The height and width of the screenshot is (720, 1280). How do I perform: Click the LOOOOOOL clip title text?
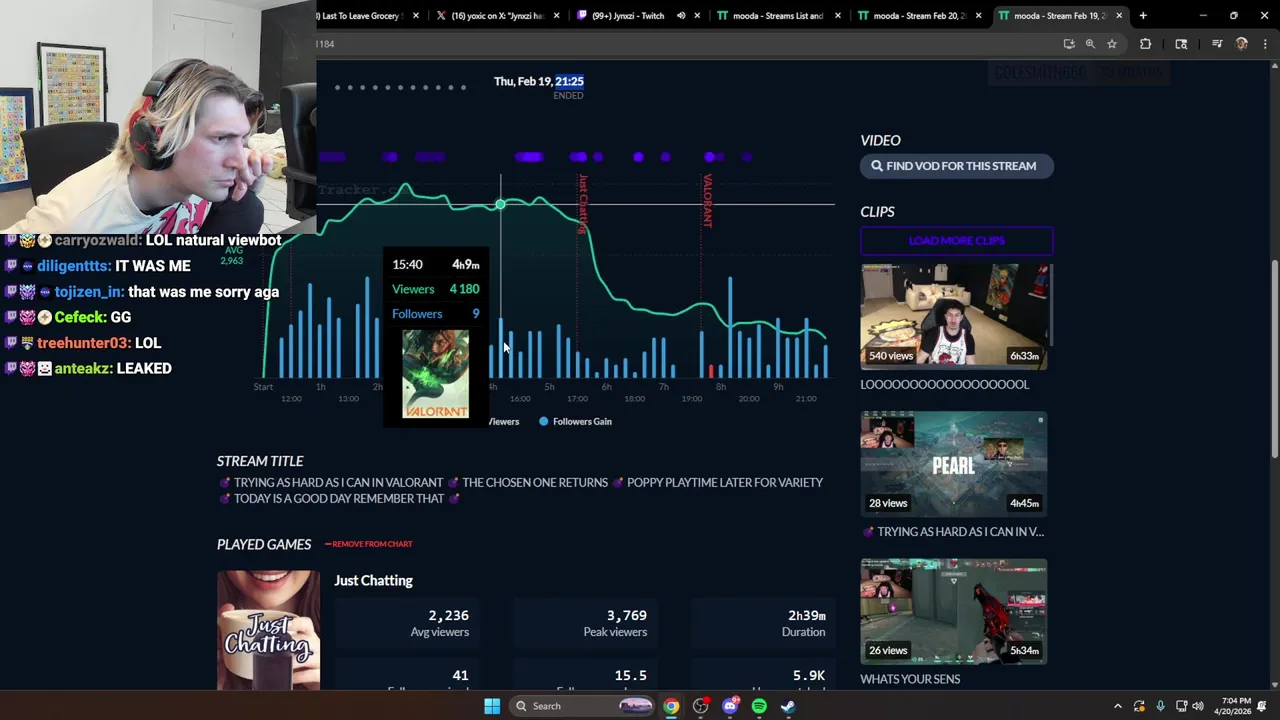944,384
